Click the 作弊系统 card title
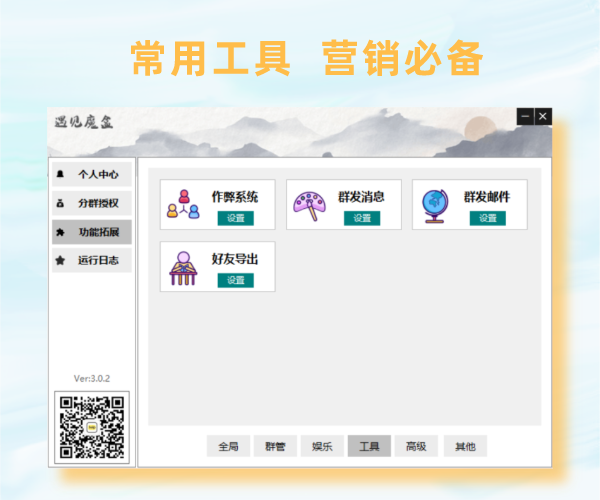600x500 pixels. point(235,197)
